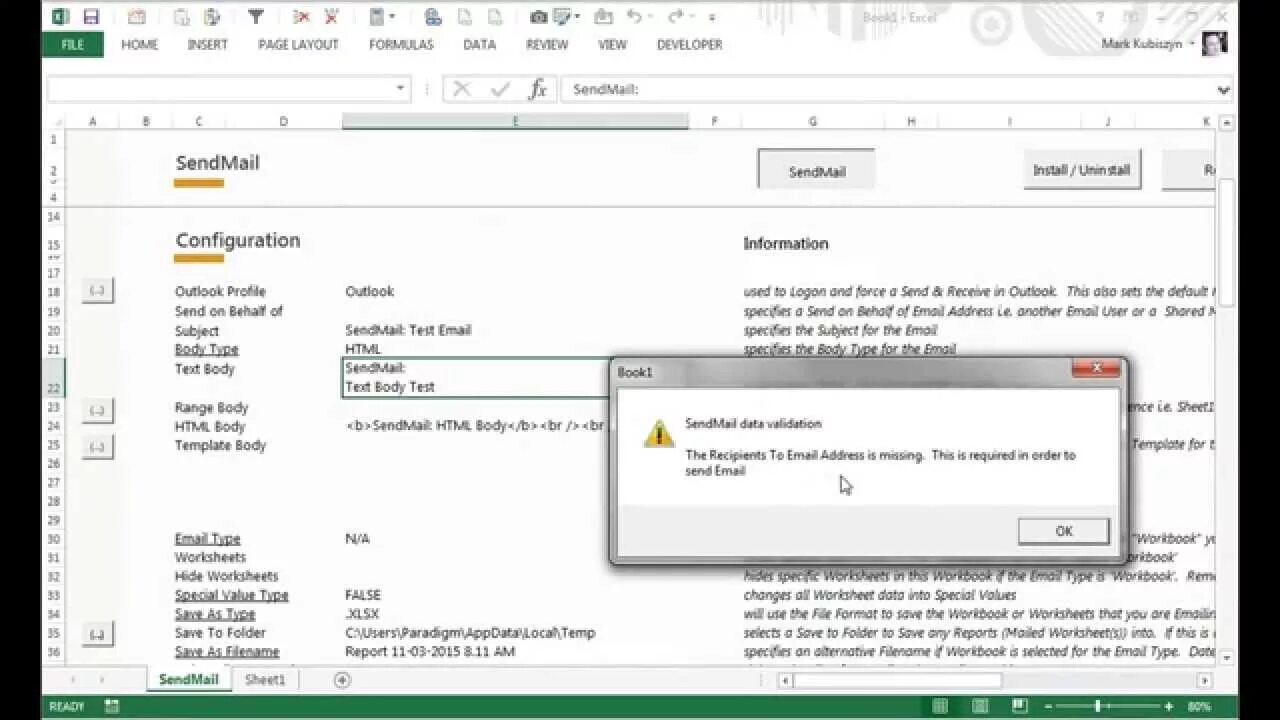The width and height of the screenshot is (1280, 720).
Task: Click the hyperlink chain icon in toolbar
Action: tap(433, 17)
